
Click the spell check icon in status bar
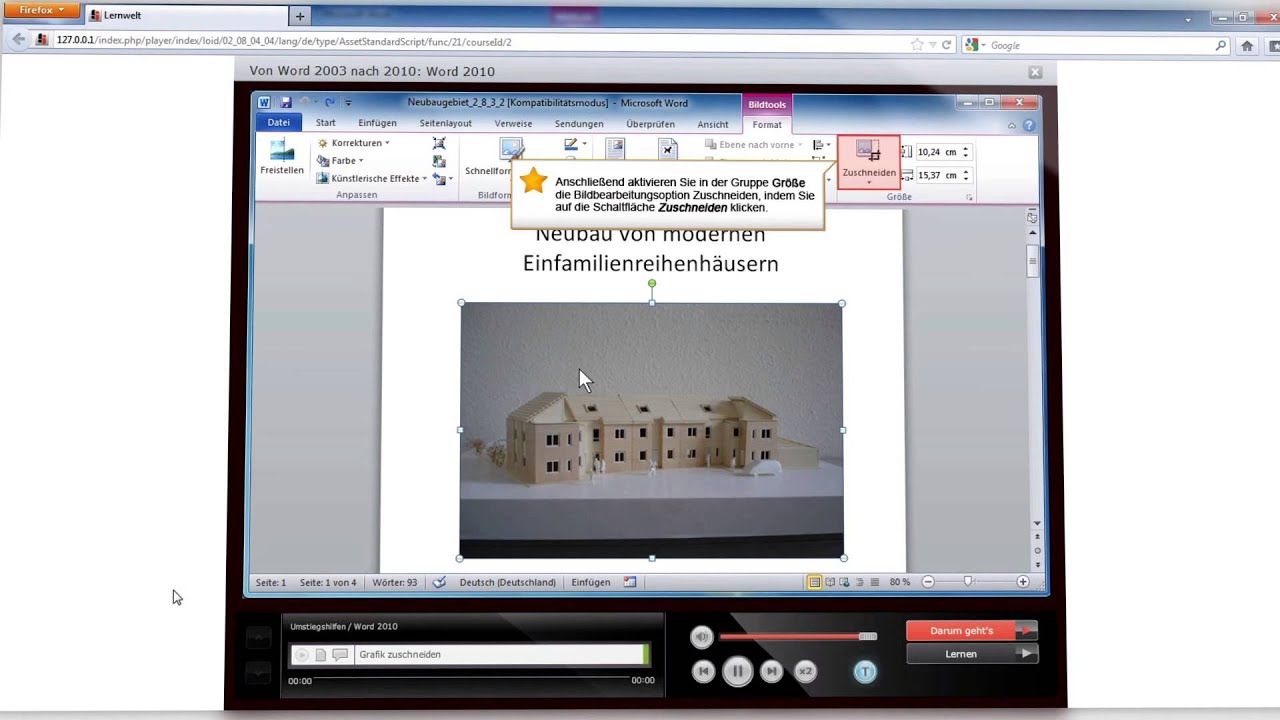tap(439, 582)
